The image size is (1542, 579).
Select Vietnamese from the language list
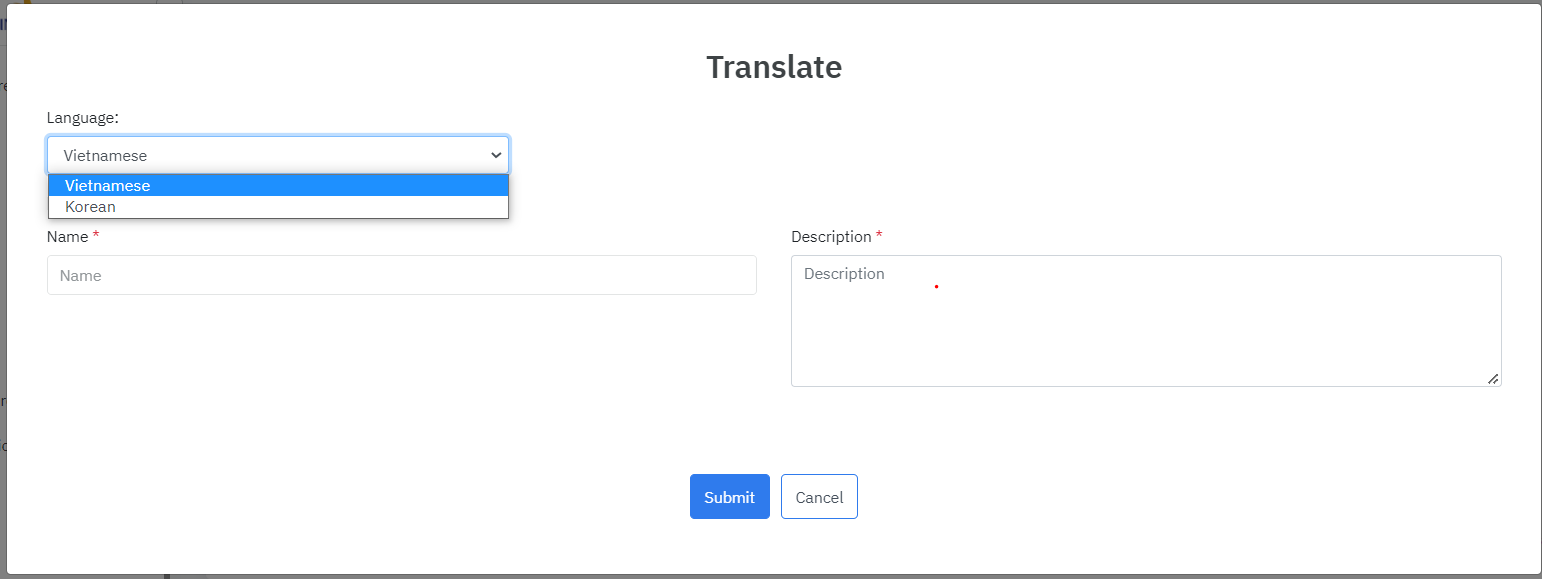coord(108,186)
